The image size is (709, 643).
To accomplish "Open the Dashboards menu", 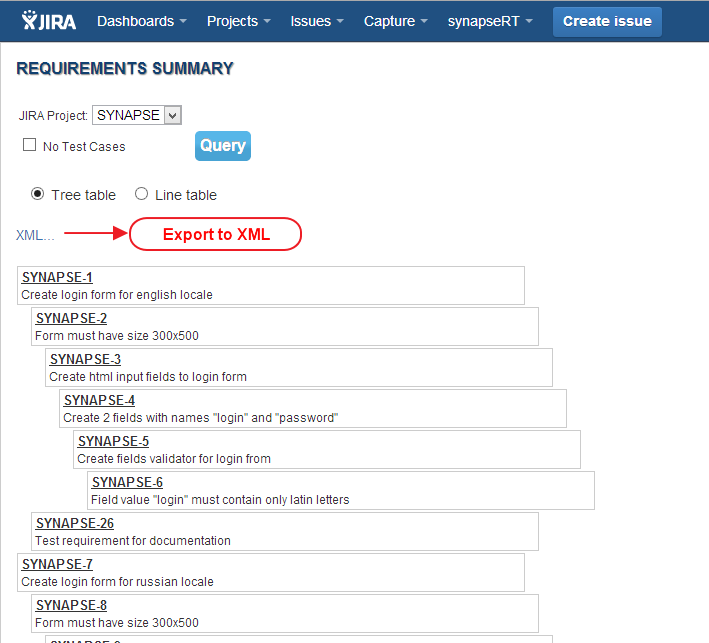I will coord(141,21).
